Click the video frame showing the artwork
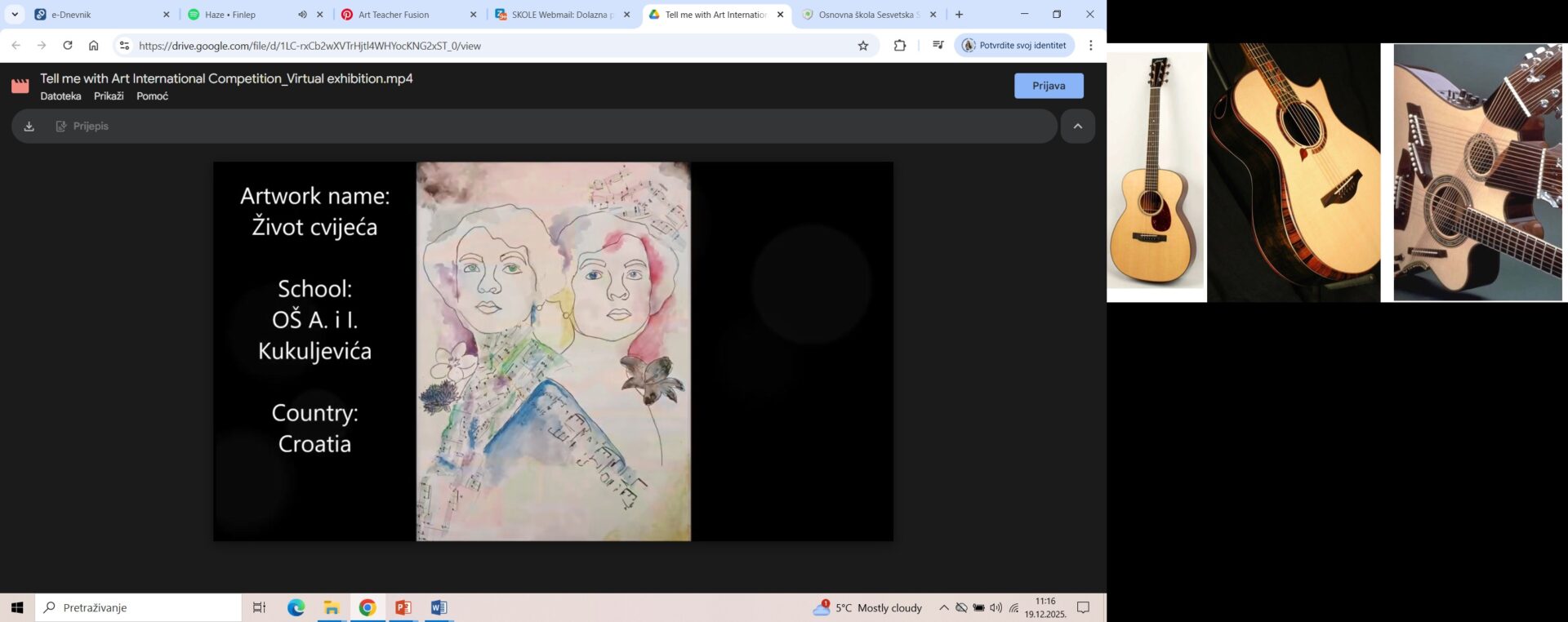 pos(553,351)
